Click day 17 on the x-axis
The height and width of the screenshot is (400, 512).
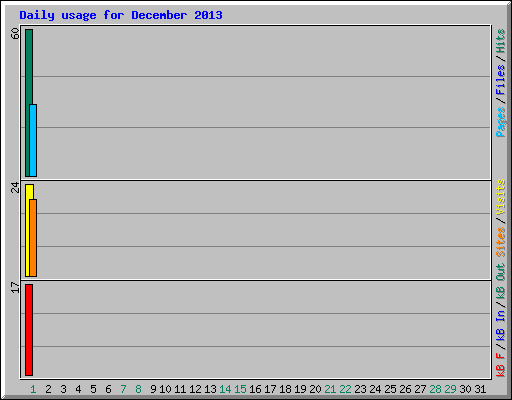[x=270, y=389]
